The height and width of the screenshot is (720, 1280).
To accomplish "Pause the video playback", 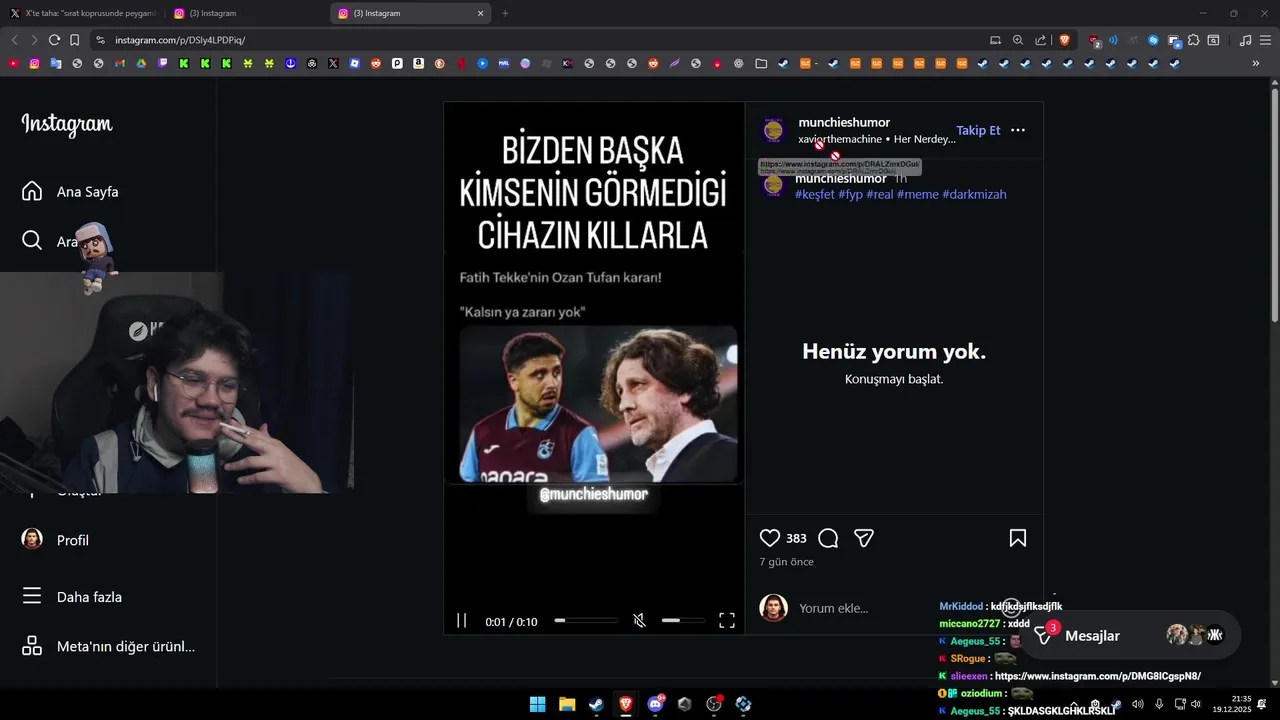I will point(461,621).
